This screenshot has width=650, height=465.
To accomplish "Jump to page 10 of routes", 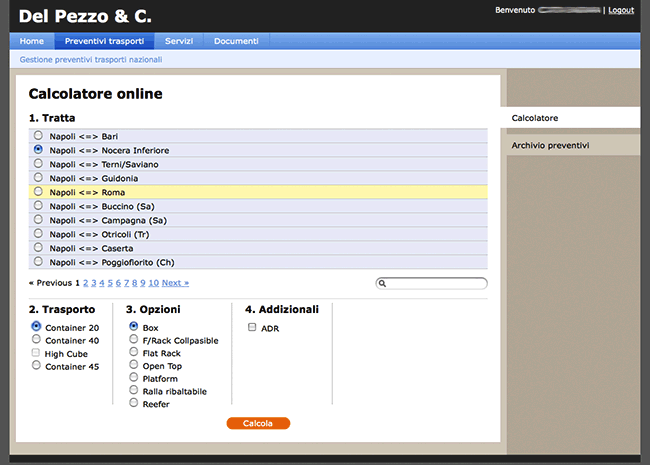I will click(153, 283).
